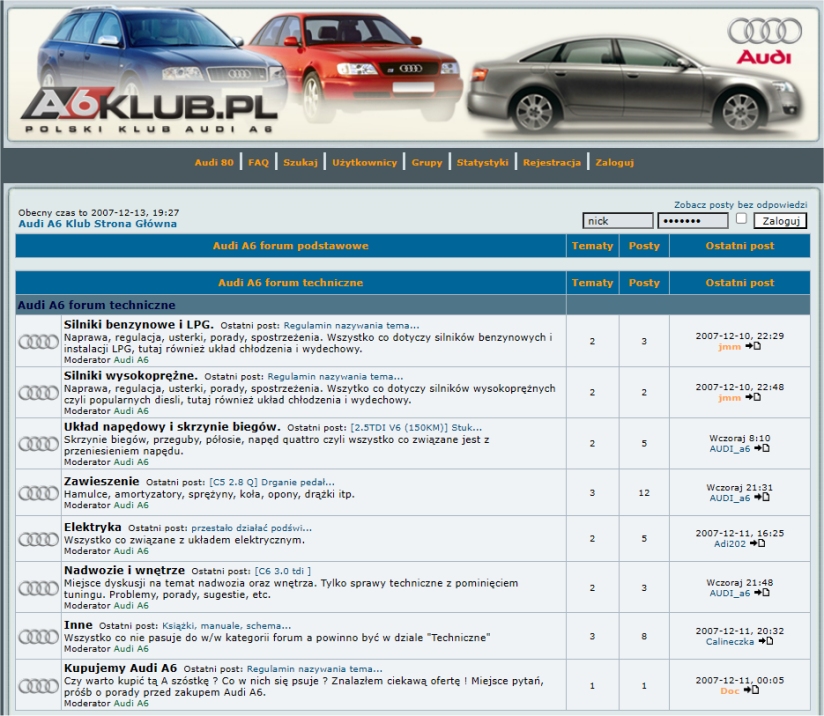Open last post '[C5 2.8 Q] Drganie pedał...'
The height and width of the screenshot is (716, 824).
pyautogui.click(x=272, y=482)
